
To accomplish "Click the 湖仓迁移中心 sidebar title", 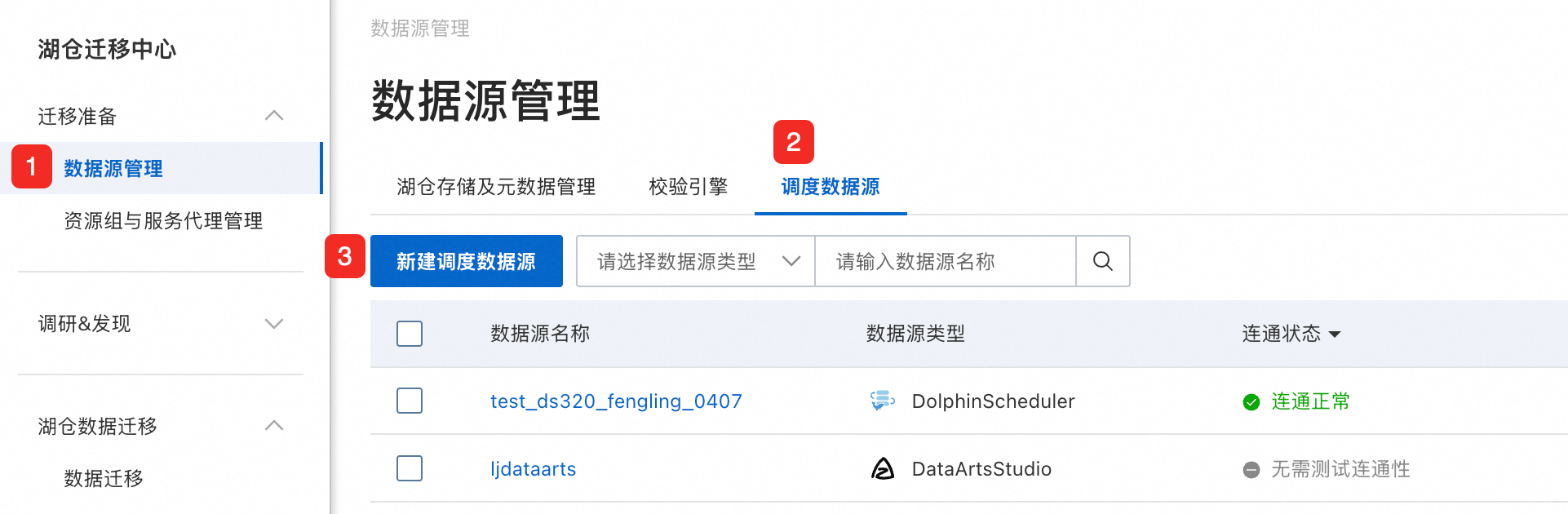I will 107,49.
